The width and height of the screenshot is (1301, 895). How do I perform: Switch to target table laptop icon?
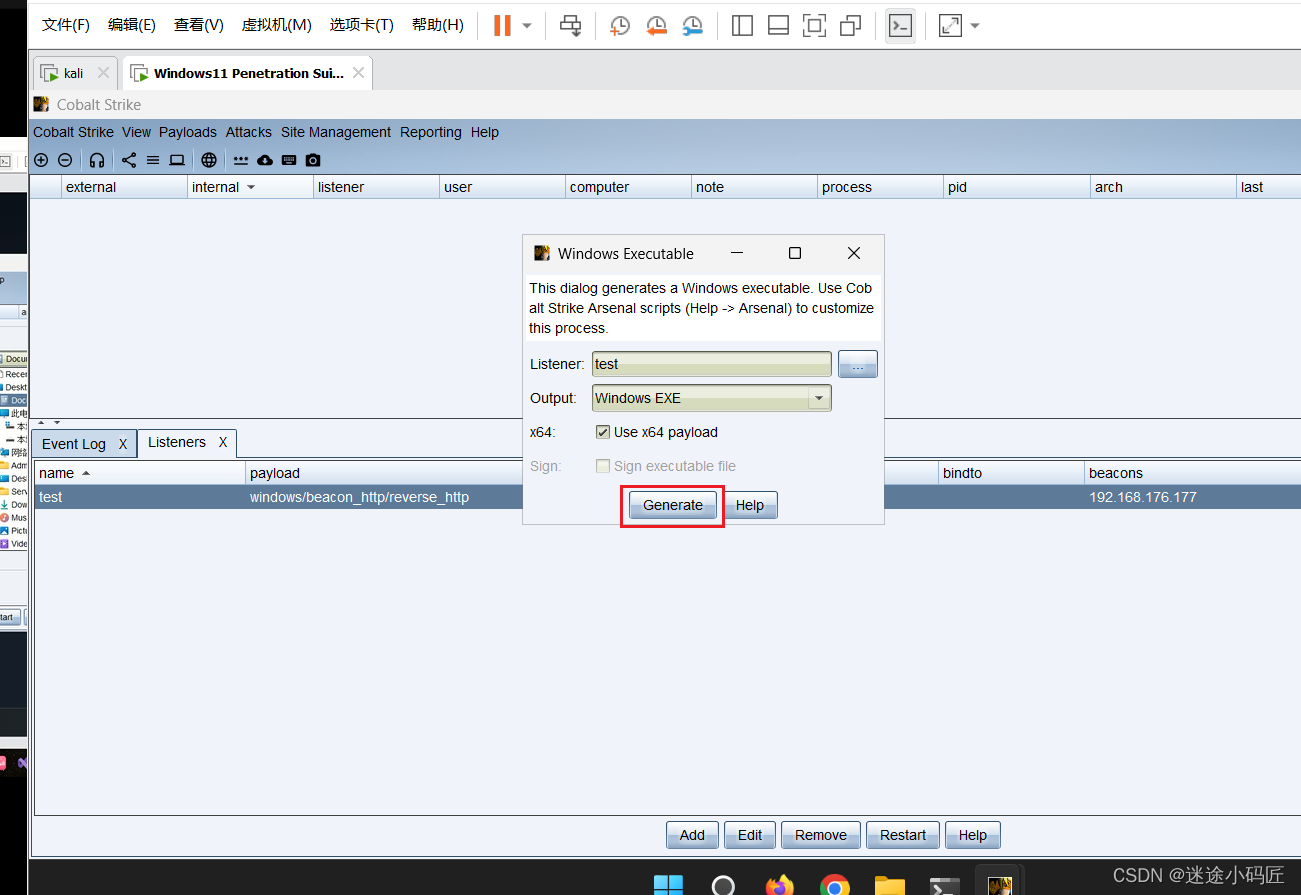[x=177, y=160]
